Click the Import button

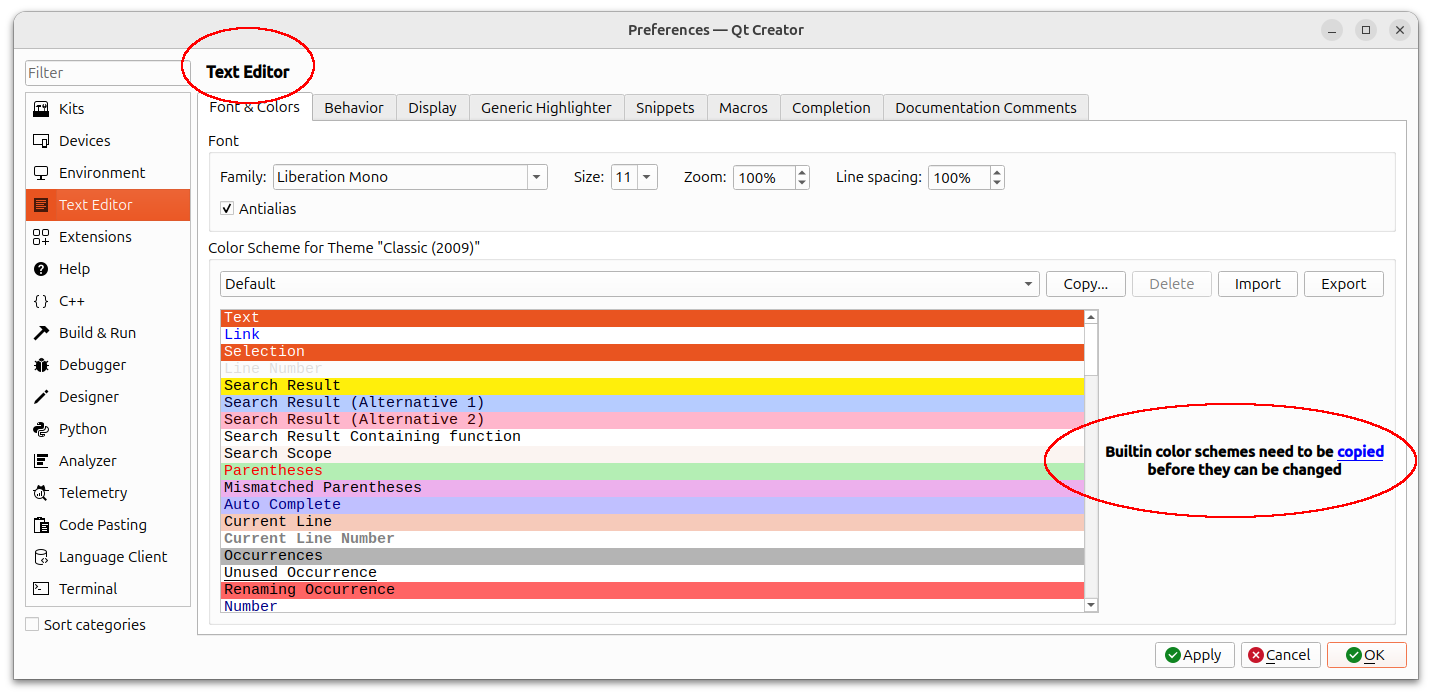(1258, 284)
